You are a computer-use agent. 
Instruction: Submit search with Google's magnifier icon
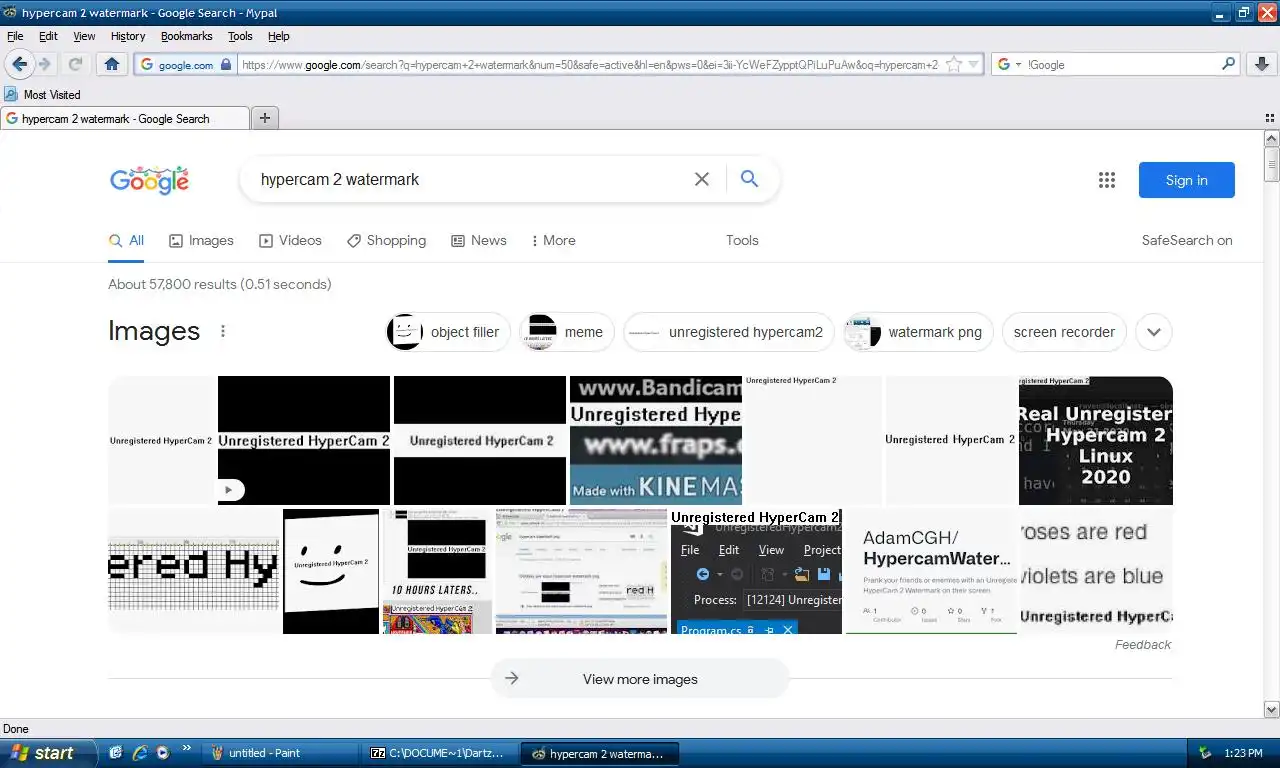pyautogui.click(x=749, y=179)
